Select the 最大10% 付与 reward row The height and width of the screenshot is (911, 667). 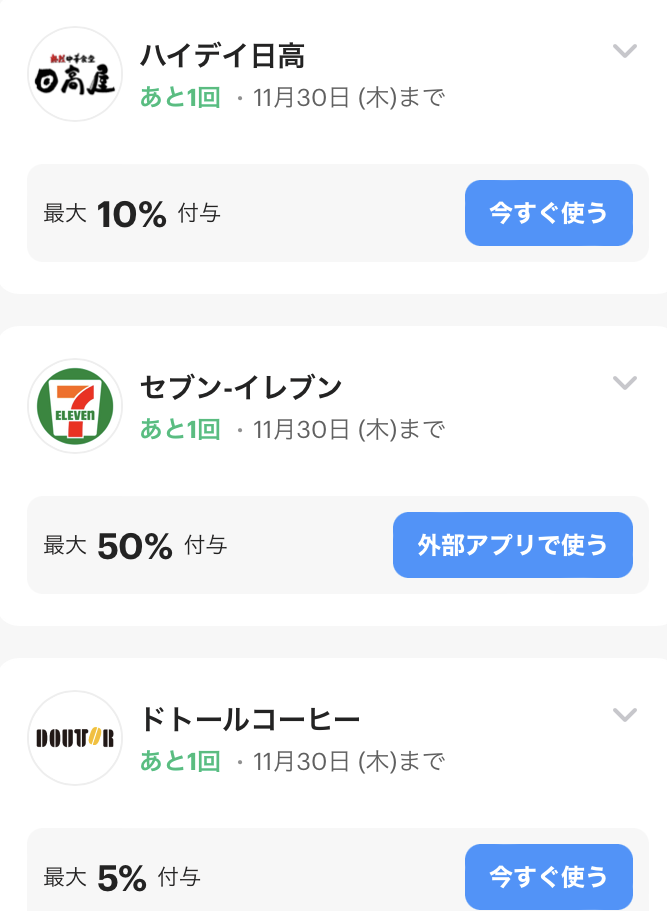pyautogui.click(x=338, y=213)
